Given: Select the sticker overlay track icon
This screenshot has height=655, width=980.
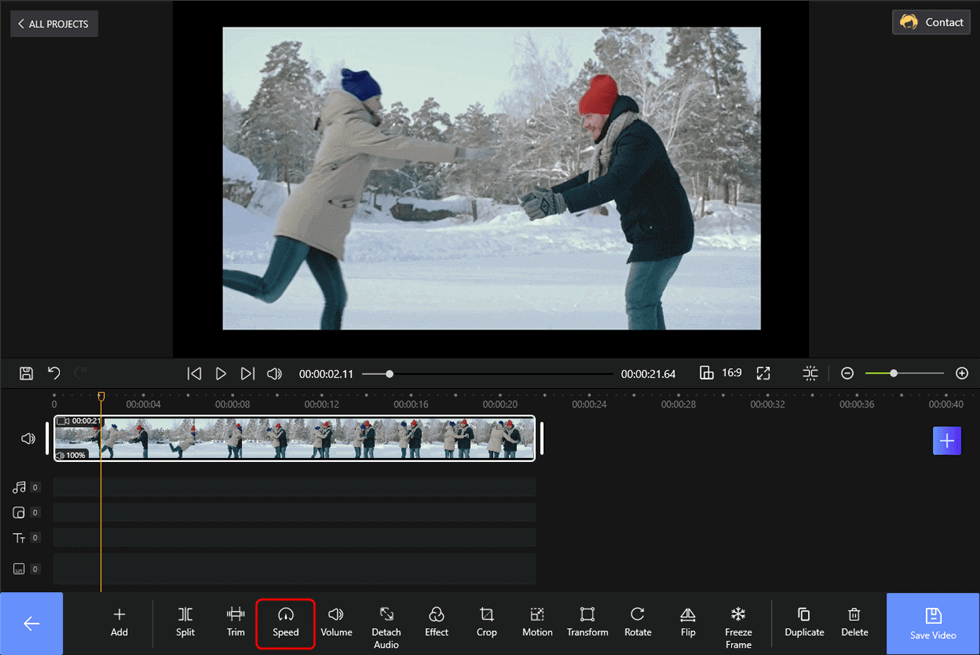Looking at the screenshot, I should (x=19, y=512).
